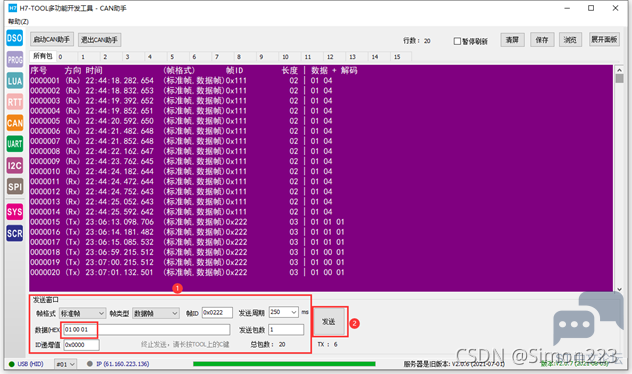Click the USB (HID) status indicator
This screenshot has height=374, width=632.
26,364
